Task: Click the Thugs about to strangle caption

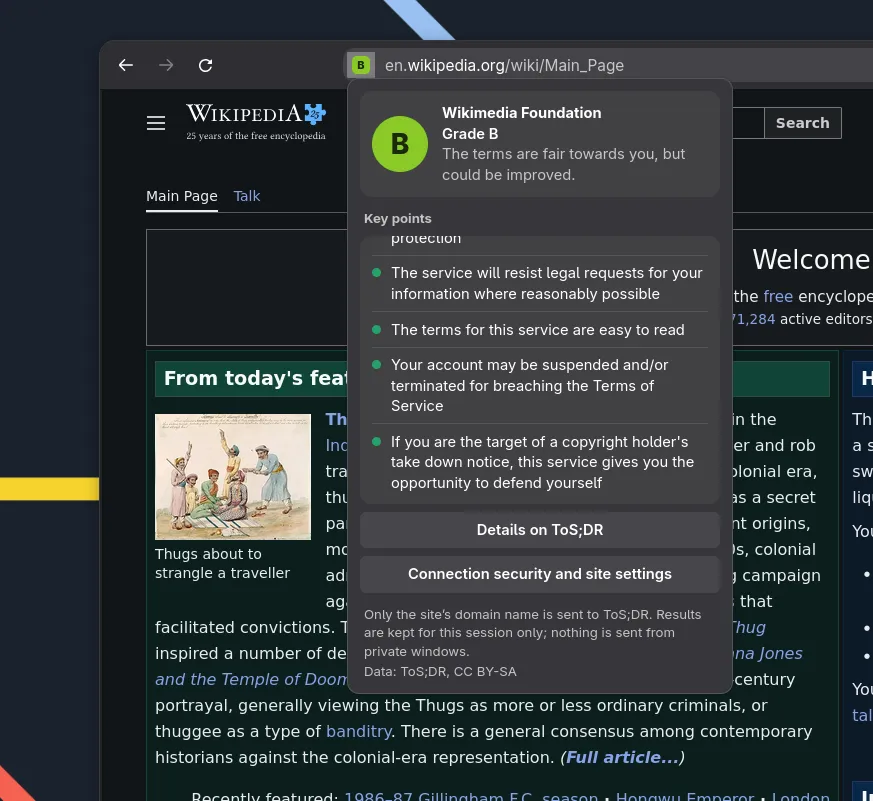Action: pyautogui.click(x=222, y=563)
